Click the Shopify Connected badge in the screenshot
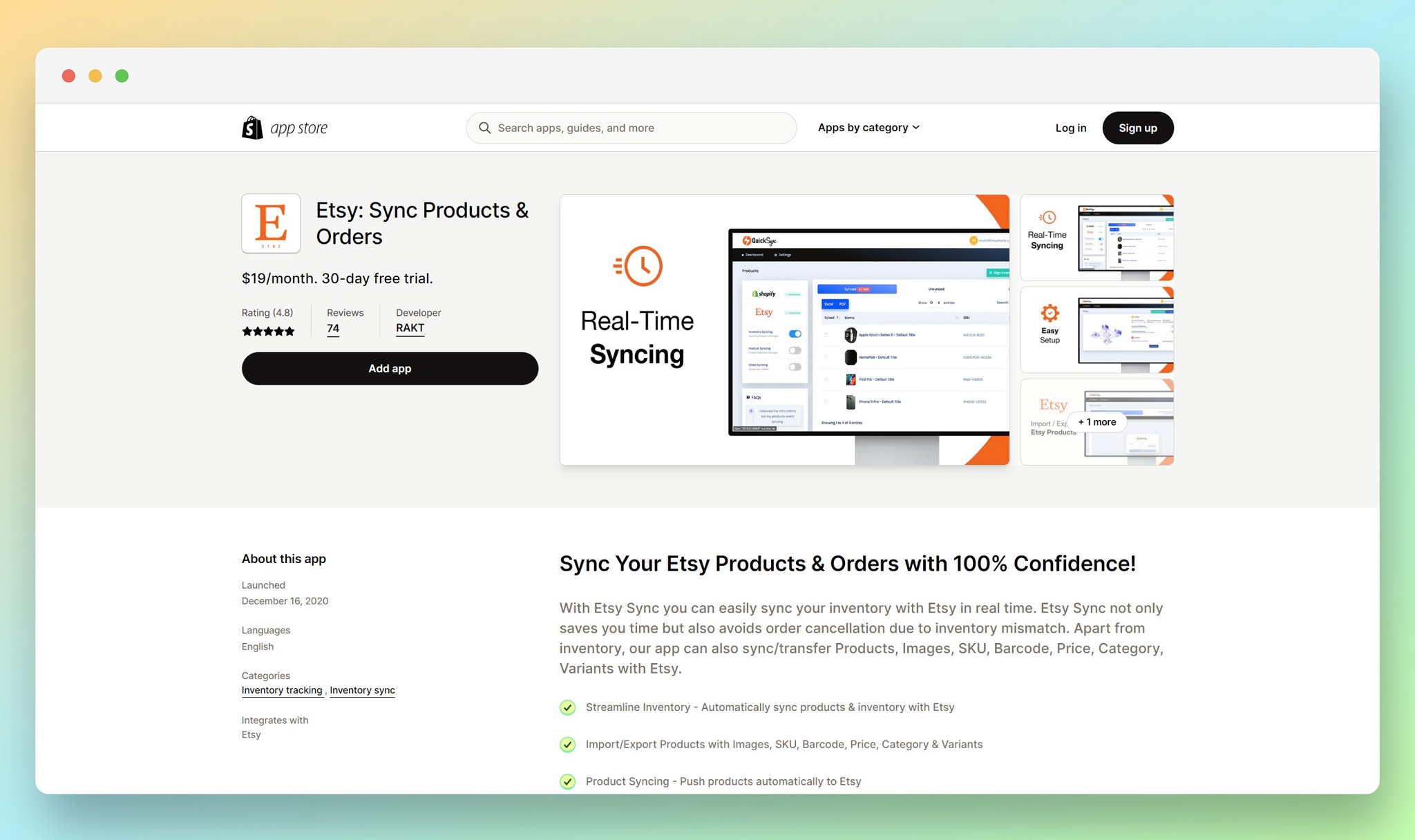Viewport: 1415px width, 840px height. coord(793,294)
